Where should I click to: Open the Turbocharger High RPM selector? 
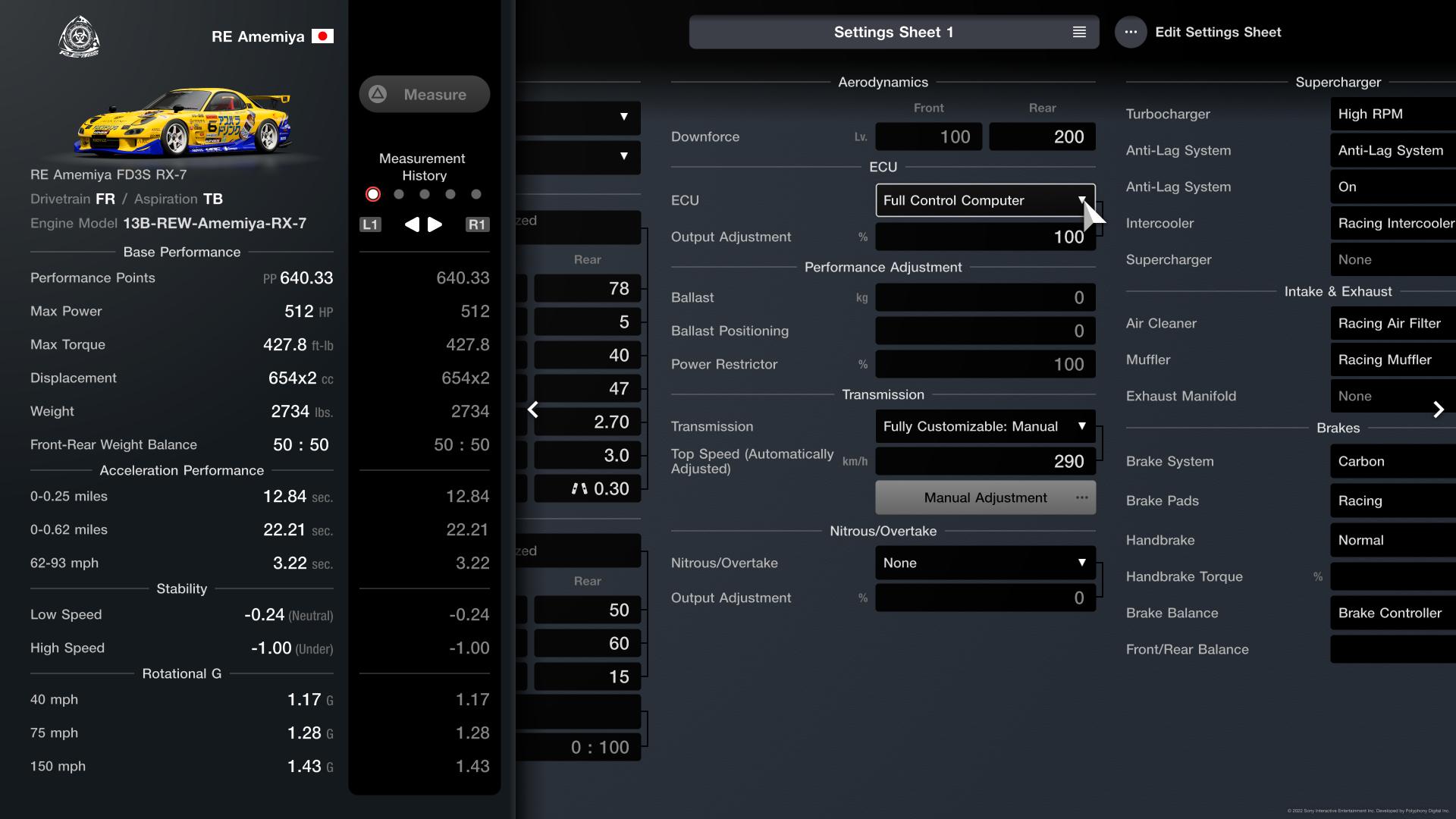[x=1393, y=114]
